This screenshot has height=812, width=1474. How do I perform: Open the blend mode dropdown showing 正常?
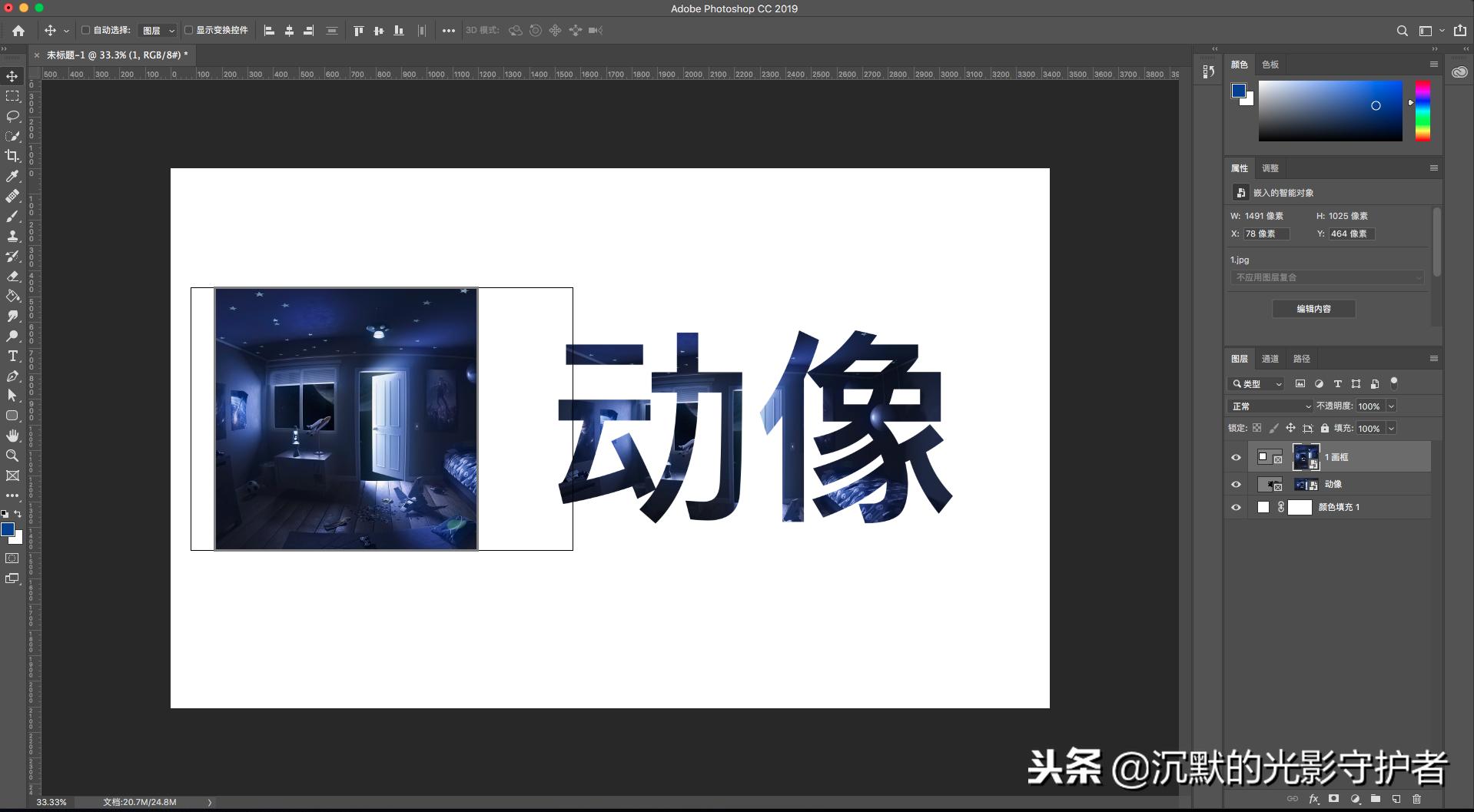point(1270,406)
